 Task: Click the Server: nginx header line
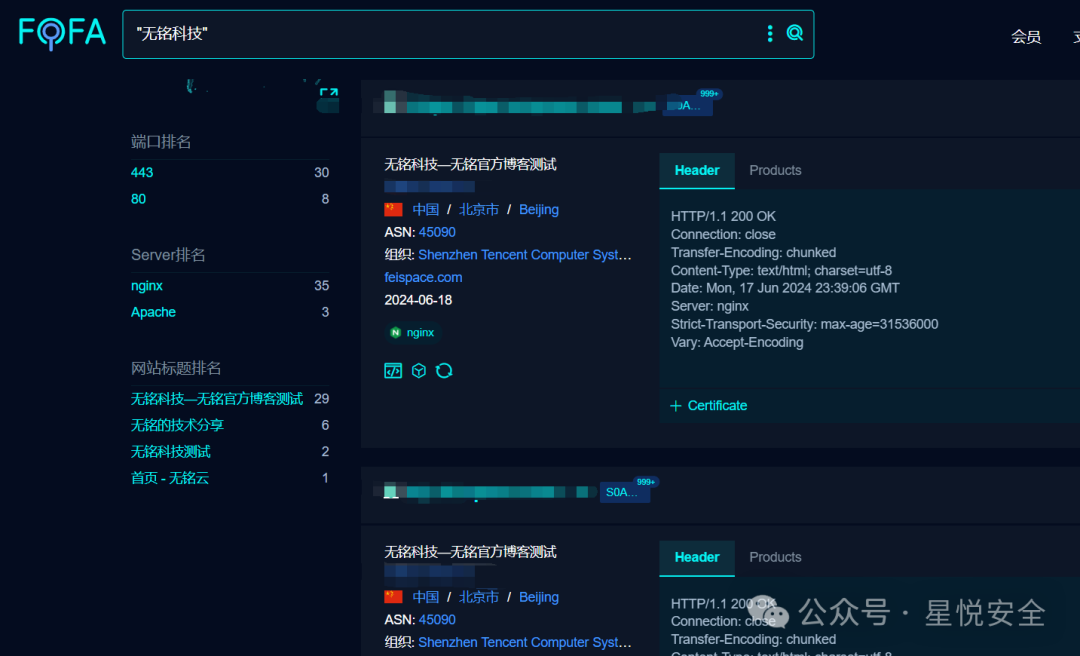(709, 306)
